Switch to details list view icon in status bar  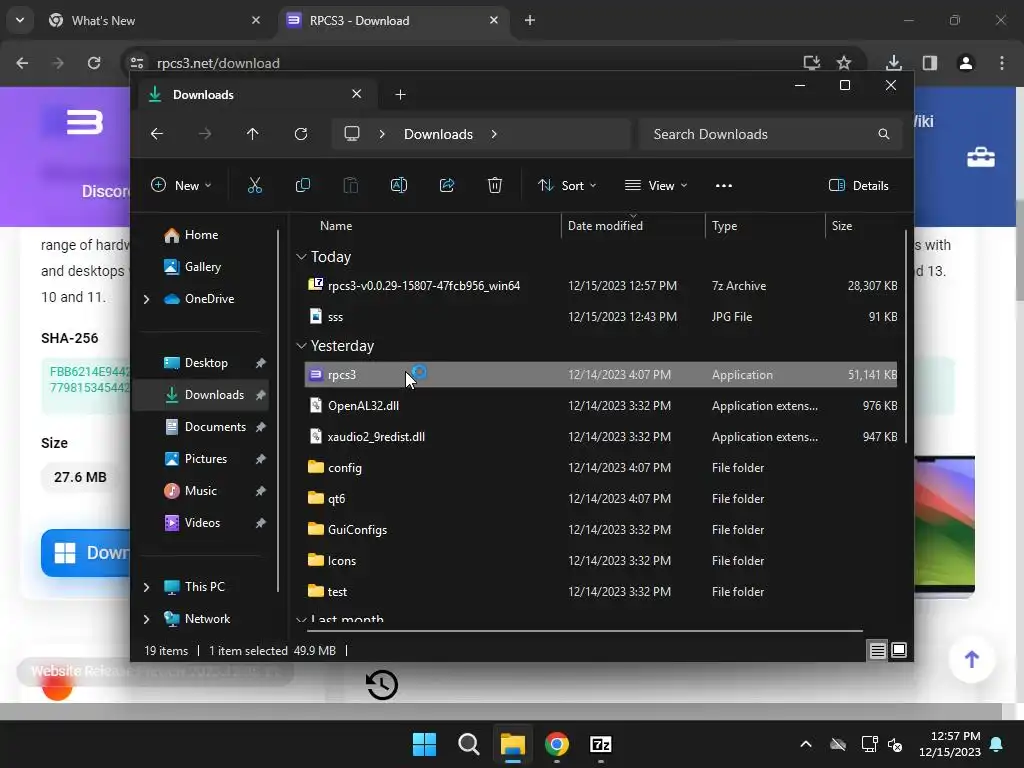(x=878, y=650)
